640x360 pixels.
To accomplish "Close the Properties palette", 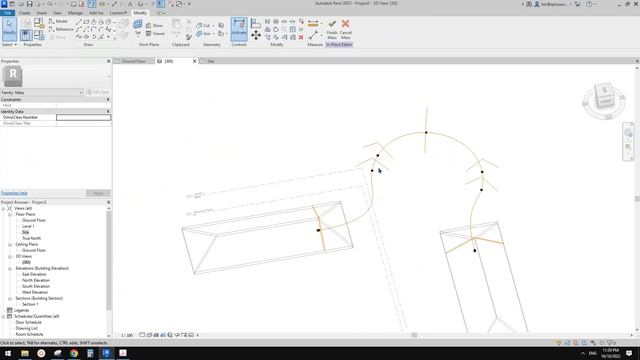I will tap(108, 61).
